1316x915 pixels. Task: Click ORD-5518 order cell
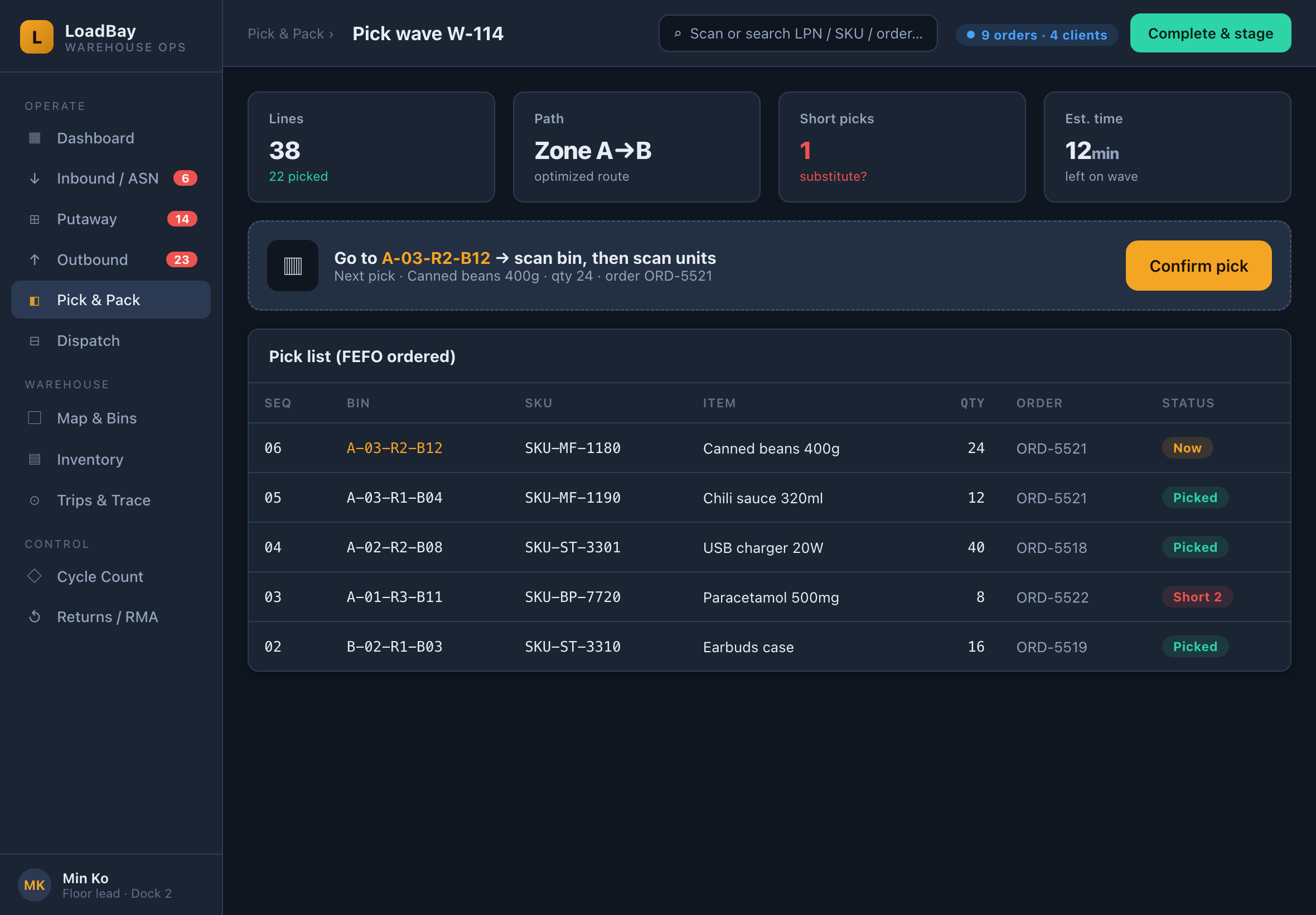[1051, 547]
